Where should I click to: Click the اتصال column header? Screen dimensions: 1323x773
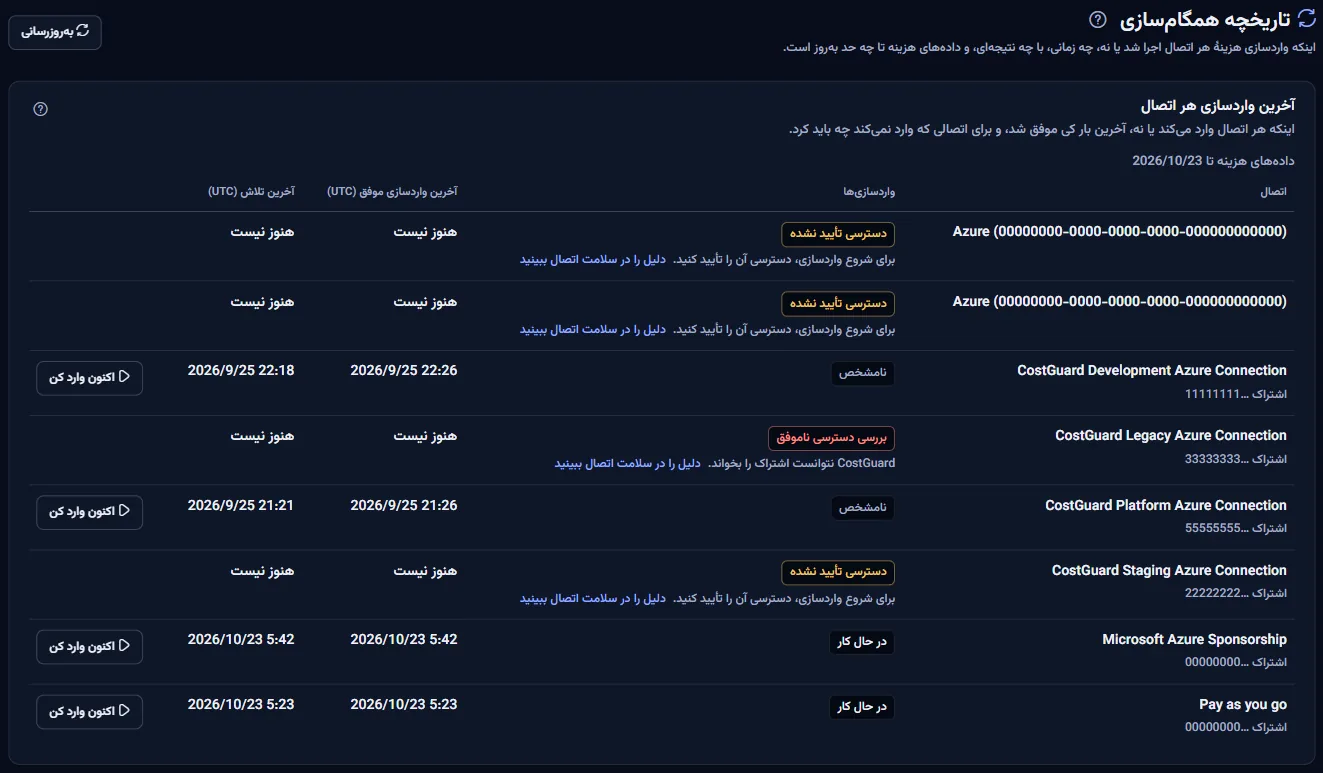pos(1274,191)
